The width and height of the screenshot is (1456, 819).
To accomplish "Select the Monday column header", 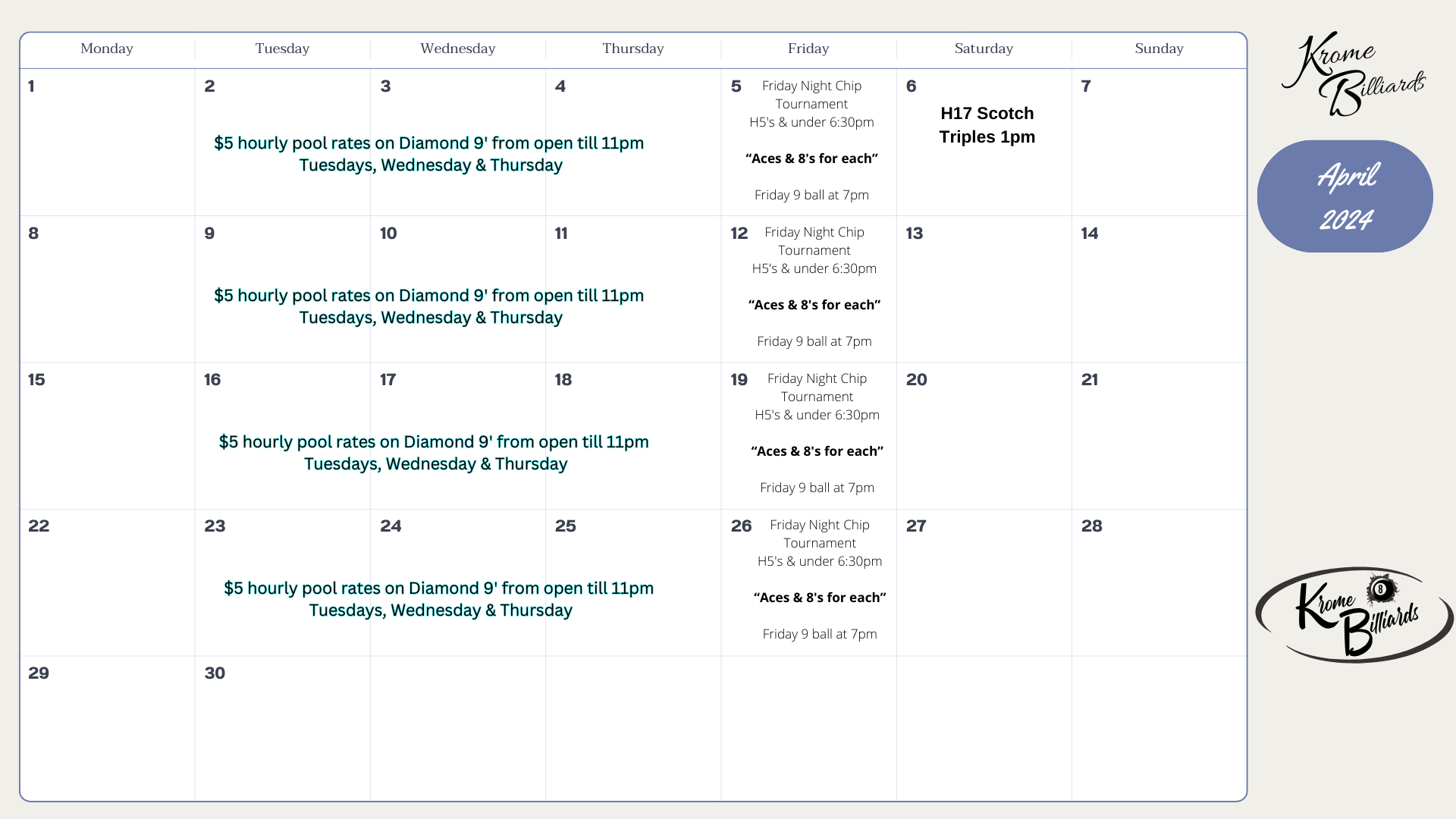I will point(106,49).
